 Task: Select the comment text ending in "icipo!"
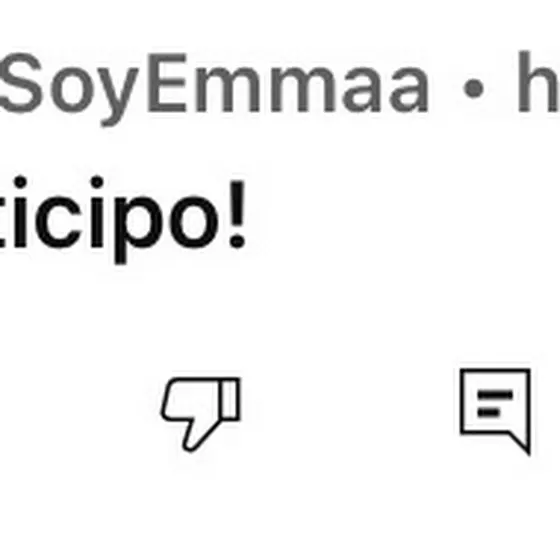point(123,220)
